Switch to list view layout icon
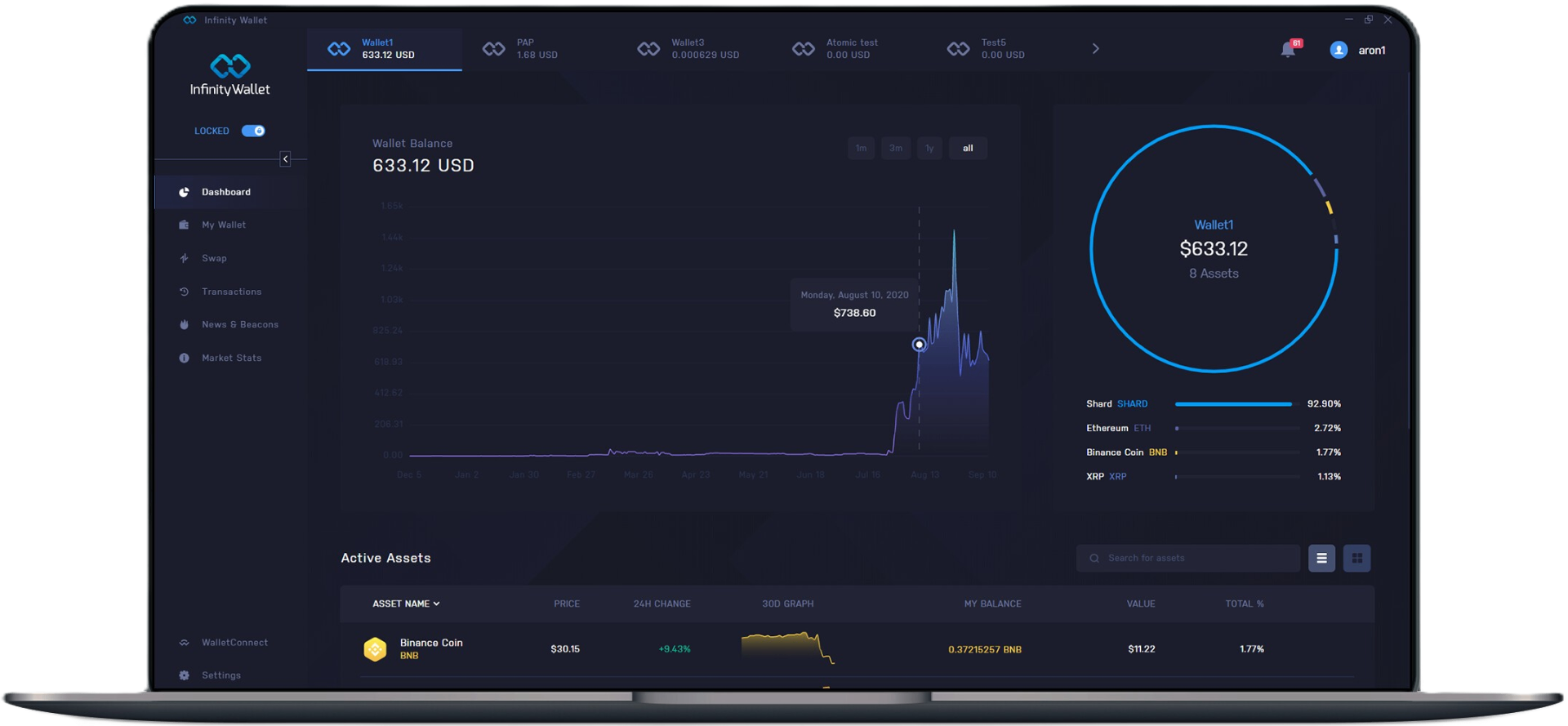 (x=1321, y=559)
